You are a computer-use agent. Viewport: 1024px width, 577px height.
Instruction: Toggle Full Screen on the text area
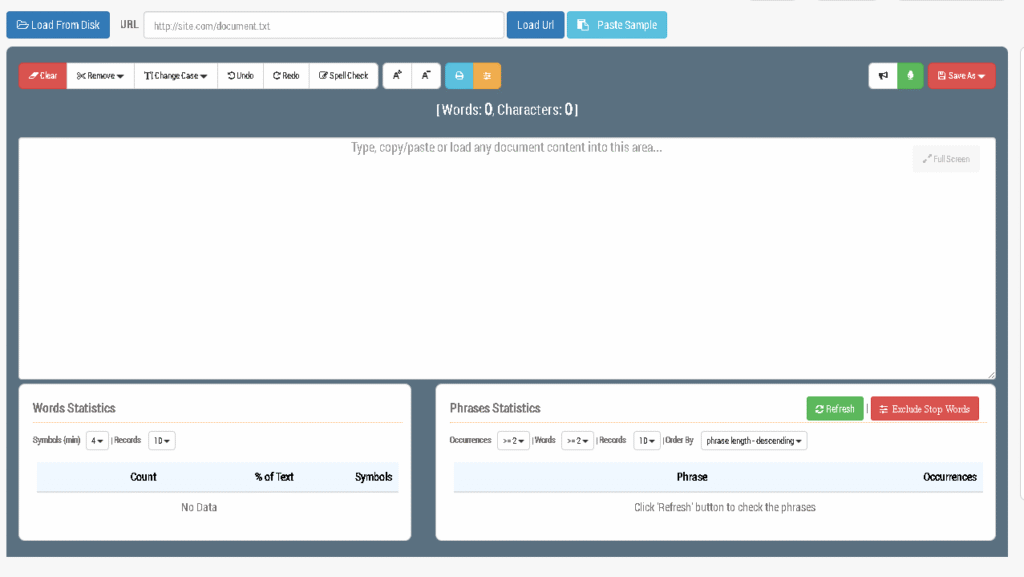[x=945, y=158]
